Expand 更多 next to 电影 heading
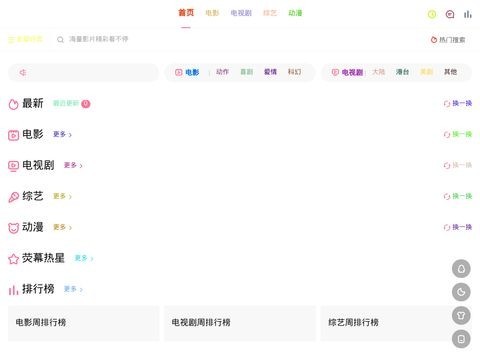The image size is (480, 360). [63, 134]
